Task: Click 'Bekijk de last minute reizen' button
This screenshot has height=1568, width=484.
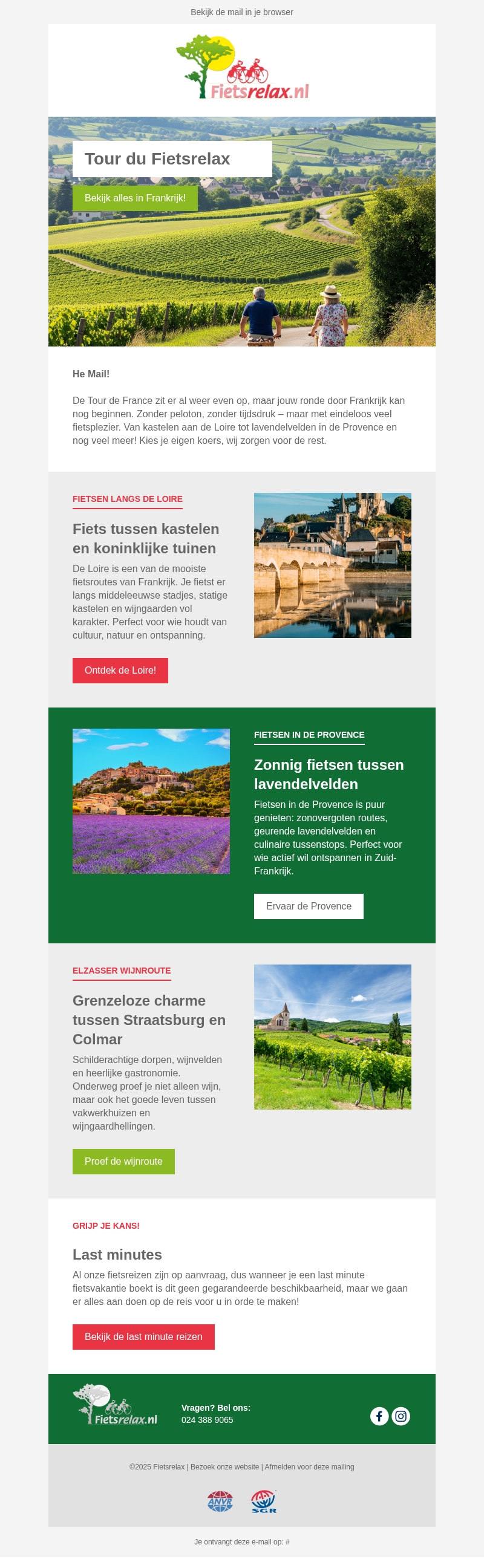Action: 143,1336
